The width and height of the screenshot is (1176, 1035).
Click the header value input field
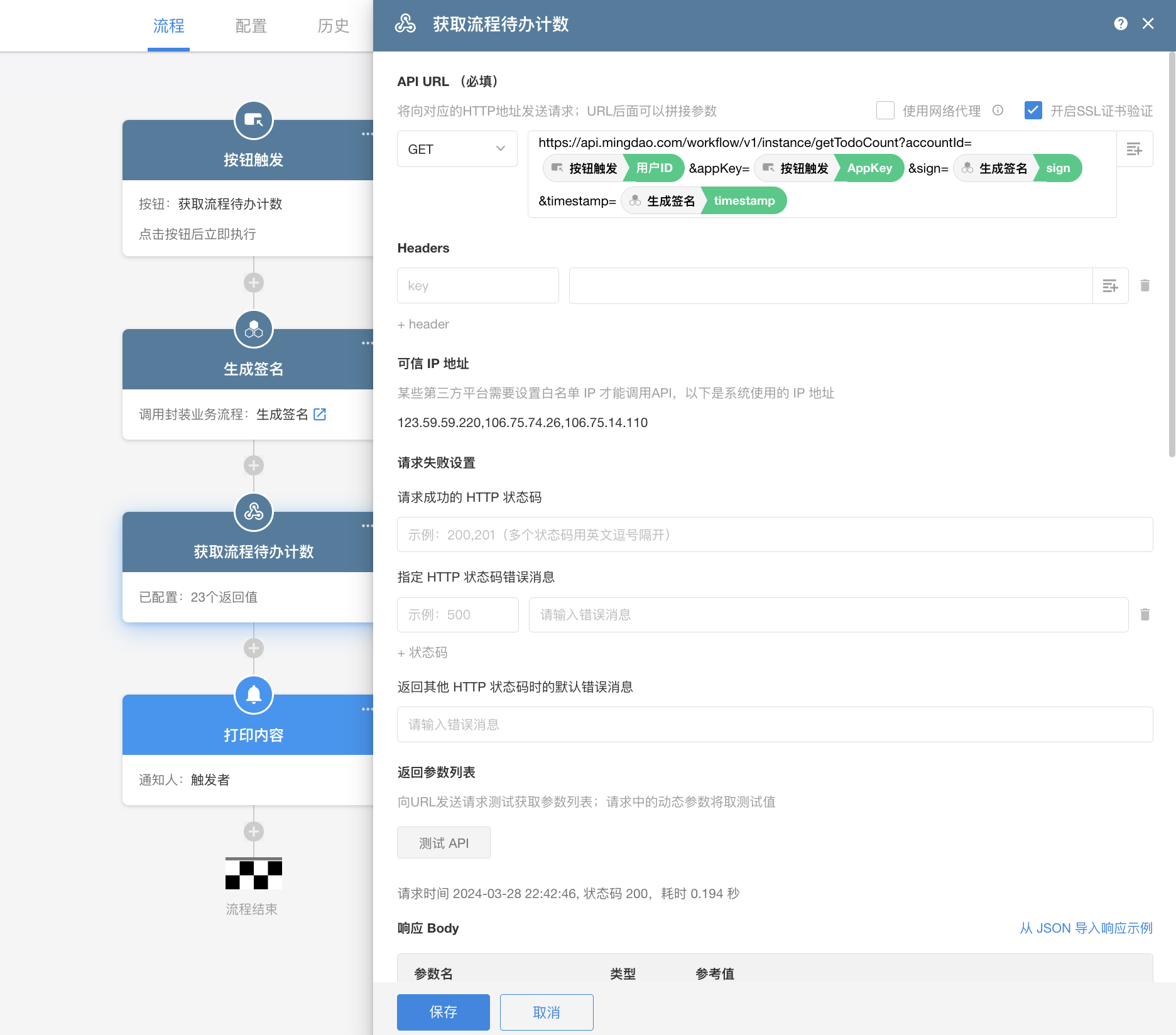(x=831, y=286)
